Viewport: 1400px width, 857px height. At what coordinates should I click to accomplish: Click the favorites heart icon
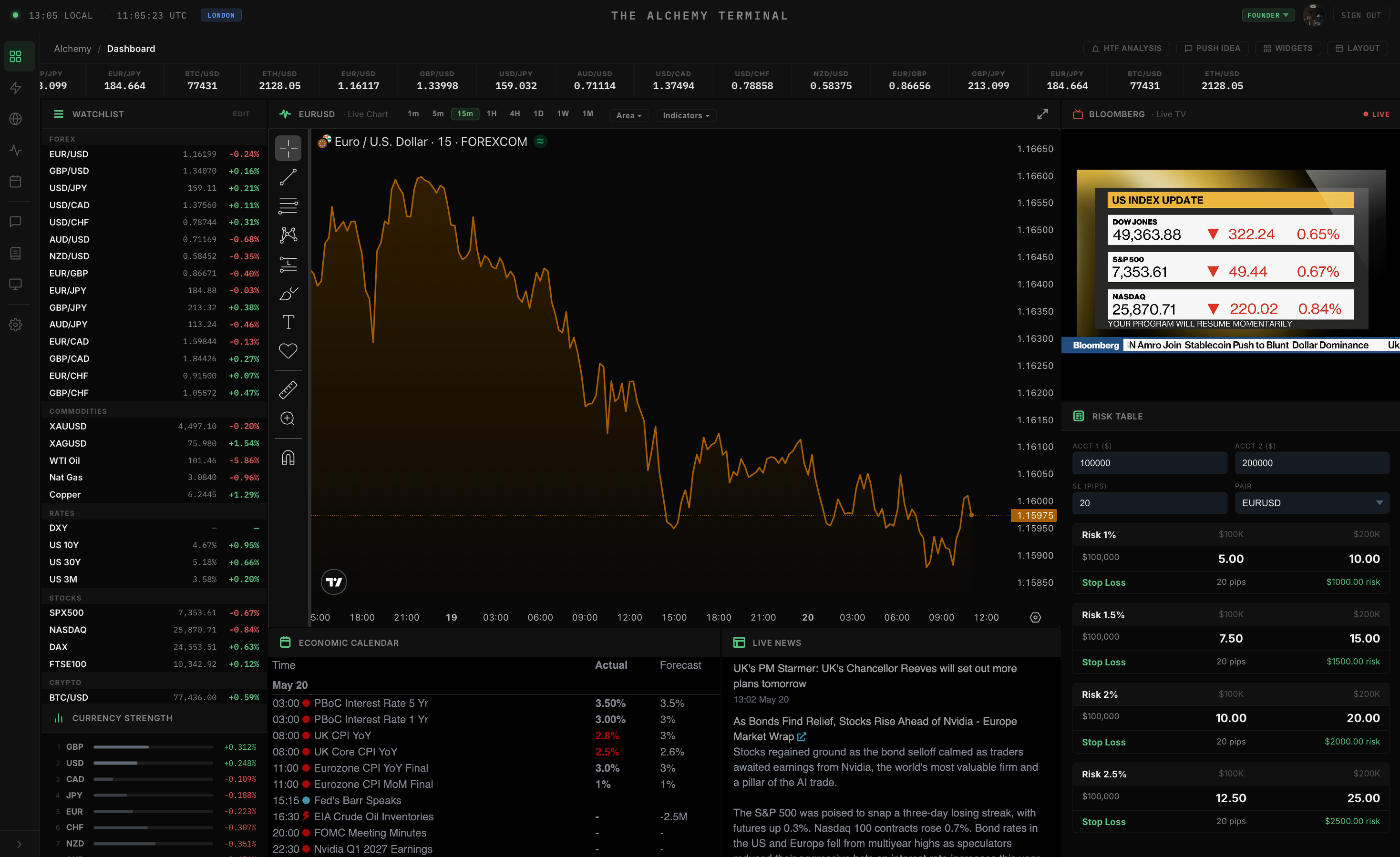click(x=288, y=351)
